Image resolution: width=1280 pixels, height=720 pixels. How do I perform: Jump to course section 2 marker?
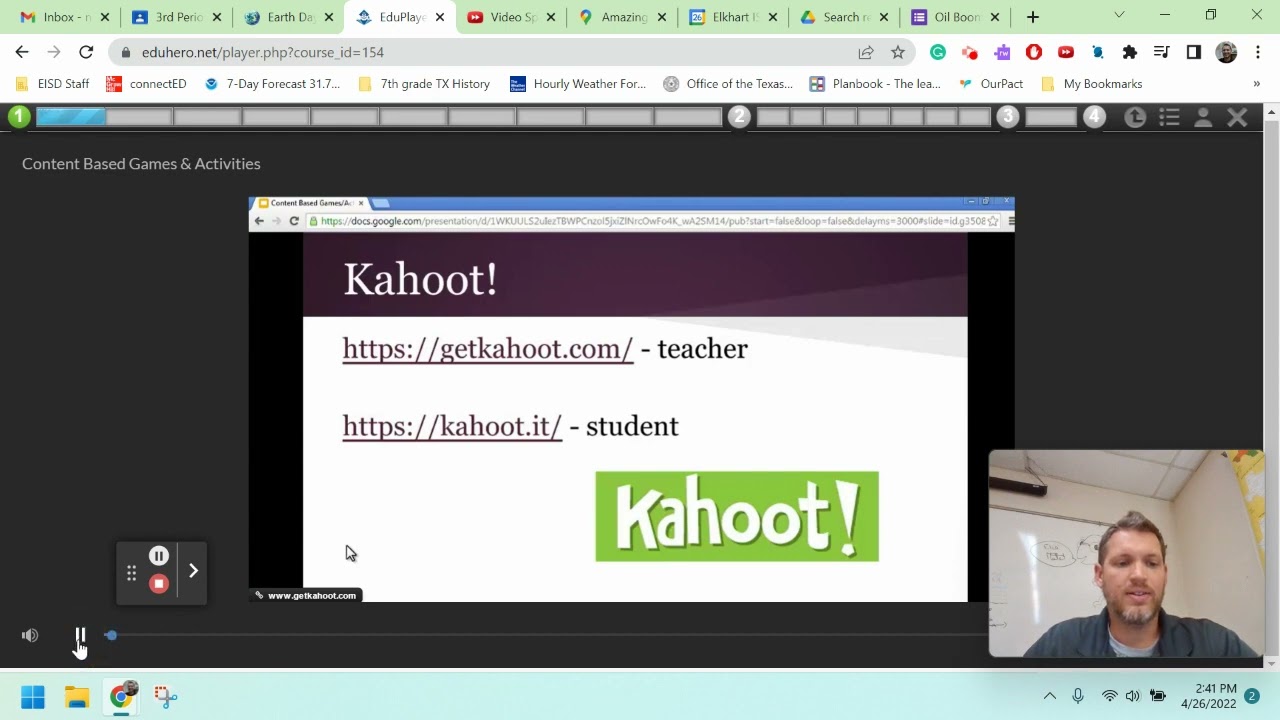(x=739, y=117)
